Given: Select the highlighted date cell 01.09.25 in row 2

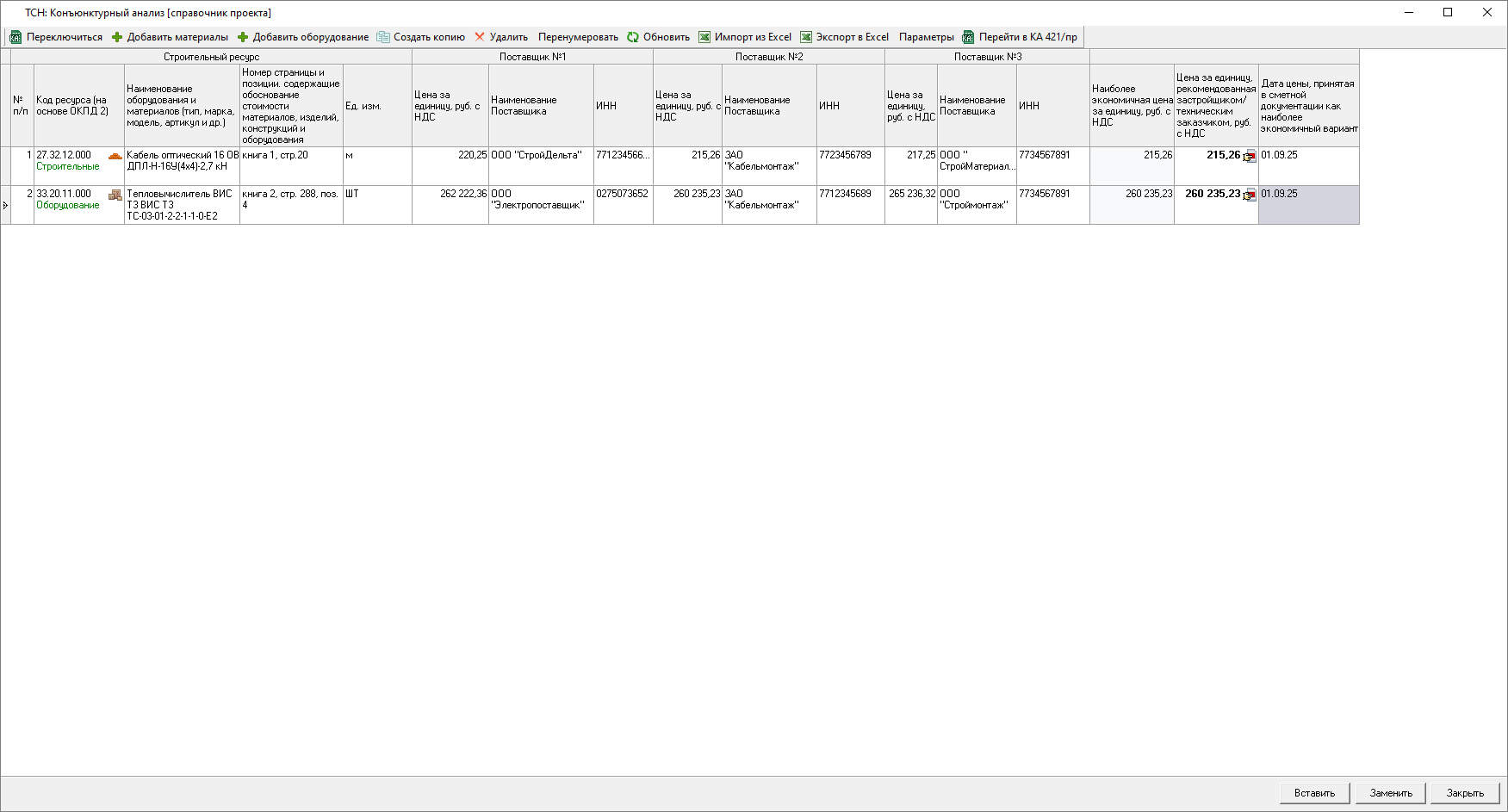Looking at the screenshot, I should 1308,205.
